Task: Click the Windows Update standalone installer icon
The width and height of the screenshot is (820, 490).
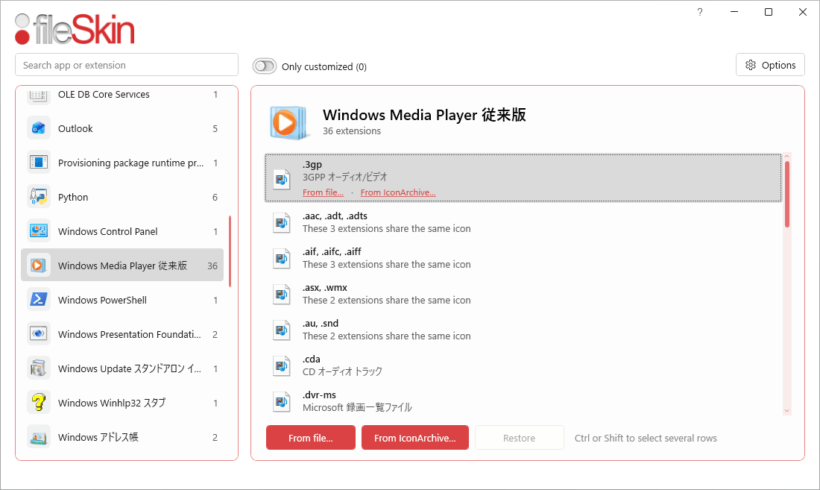Action: point(38,368)
